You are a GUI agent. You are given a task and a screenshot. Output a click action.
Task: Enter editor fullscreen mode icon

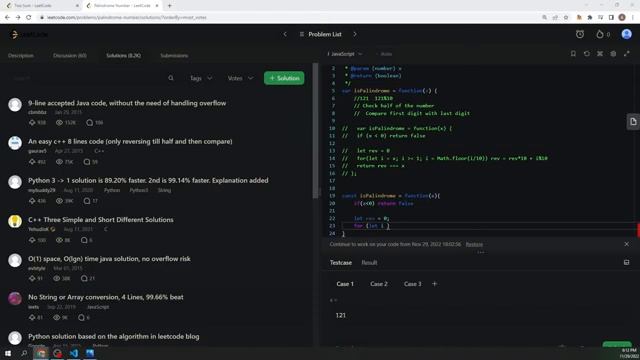pyautogui.click(x=627, y=53)
